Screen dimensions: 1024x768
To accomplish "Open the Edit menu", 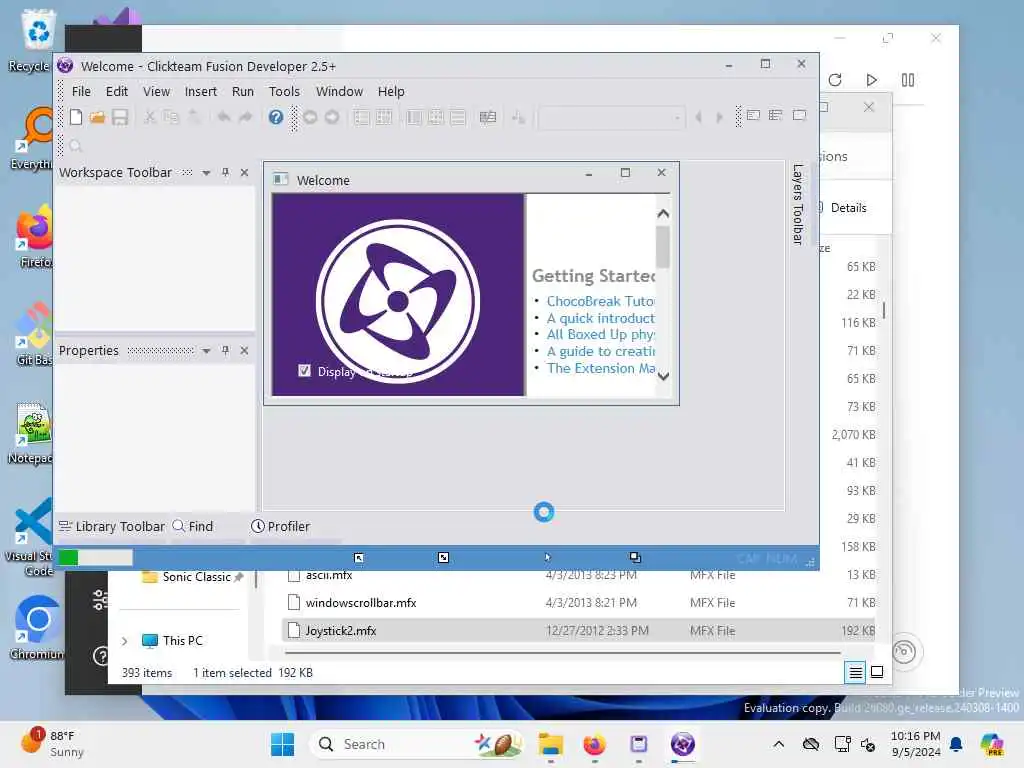I will point(117,91).
